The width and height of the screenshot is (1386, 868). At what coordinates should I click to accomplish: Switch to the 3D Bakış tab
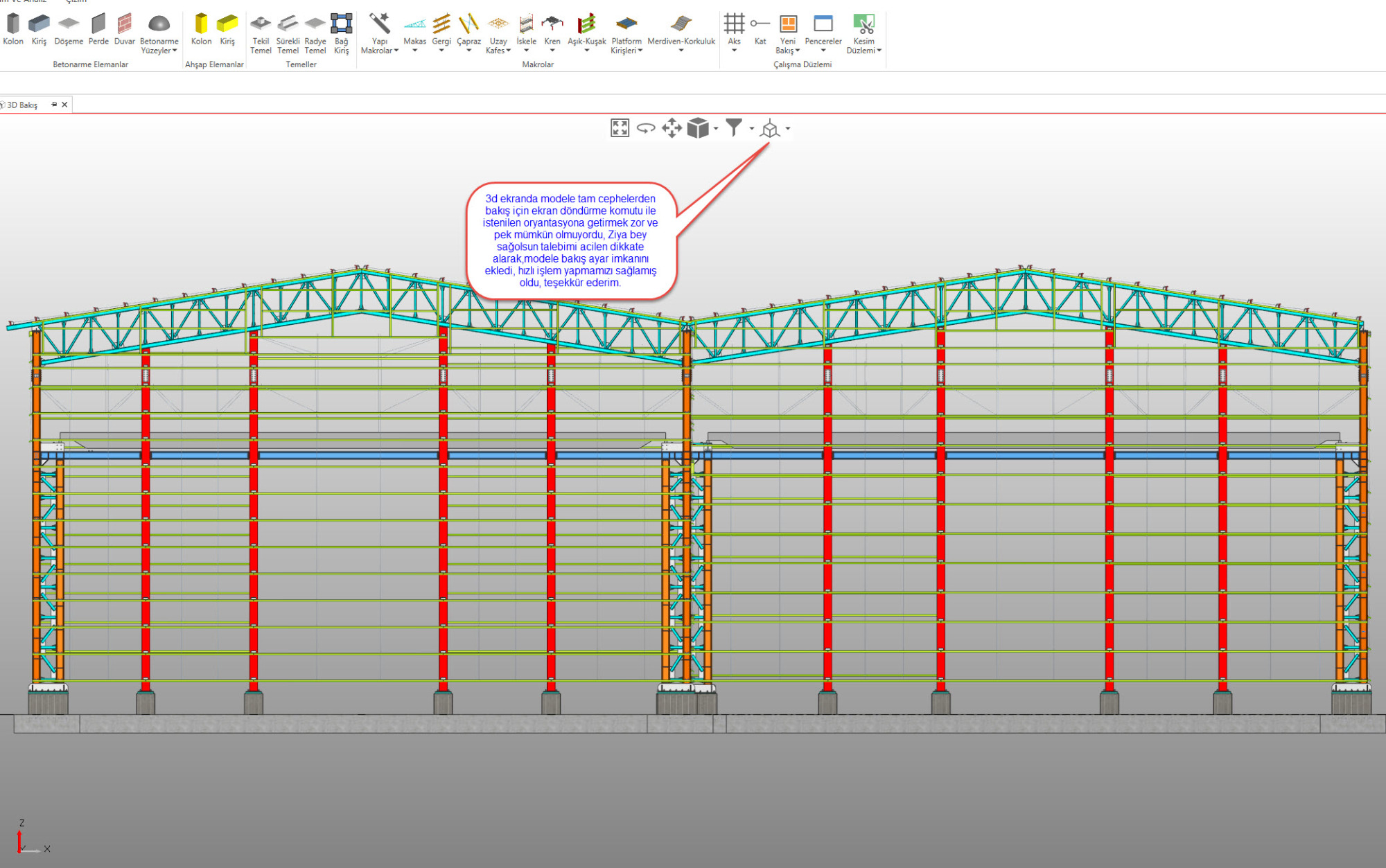[22, 105]
